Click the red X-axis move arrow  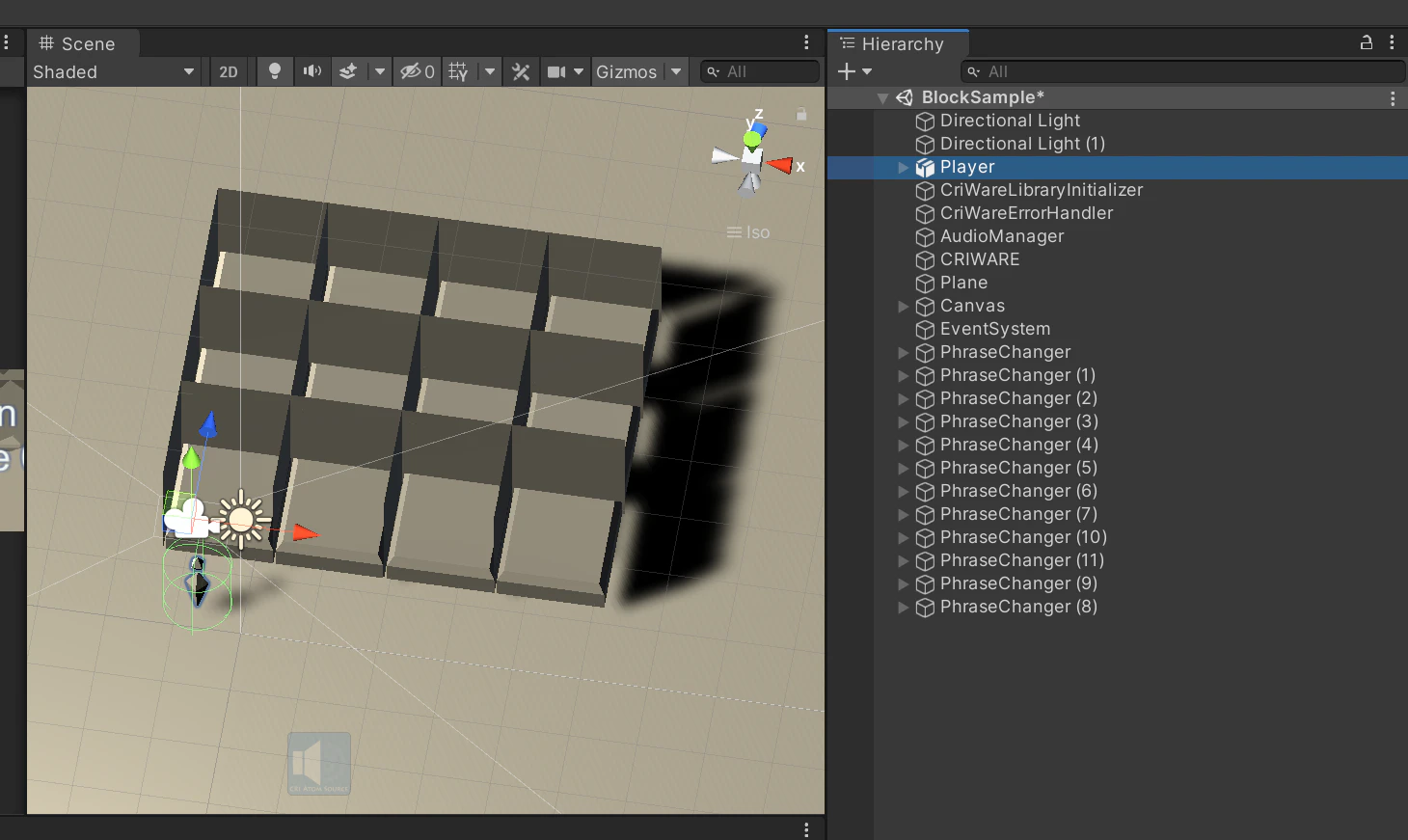click(305, 532)
